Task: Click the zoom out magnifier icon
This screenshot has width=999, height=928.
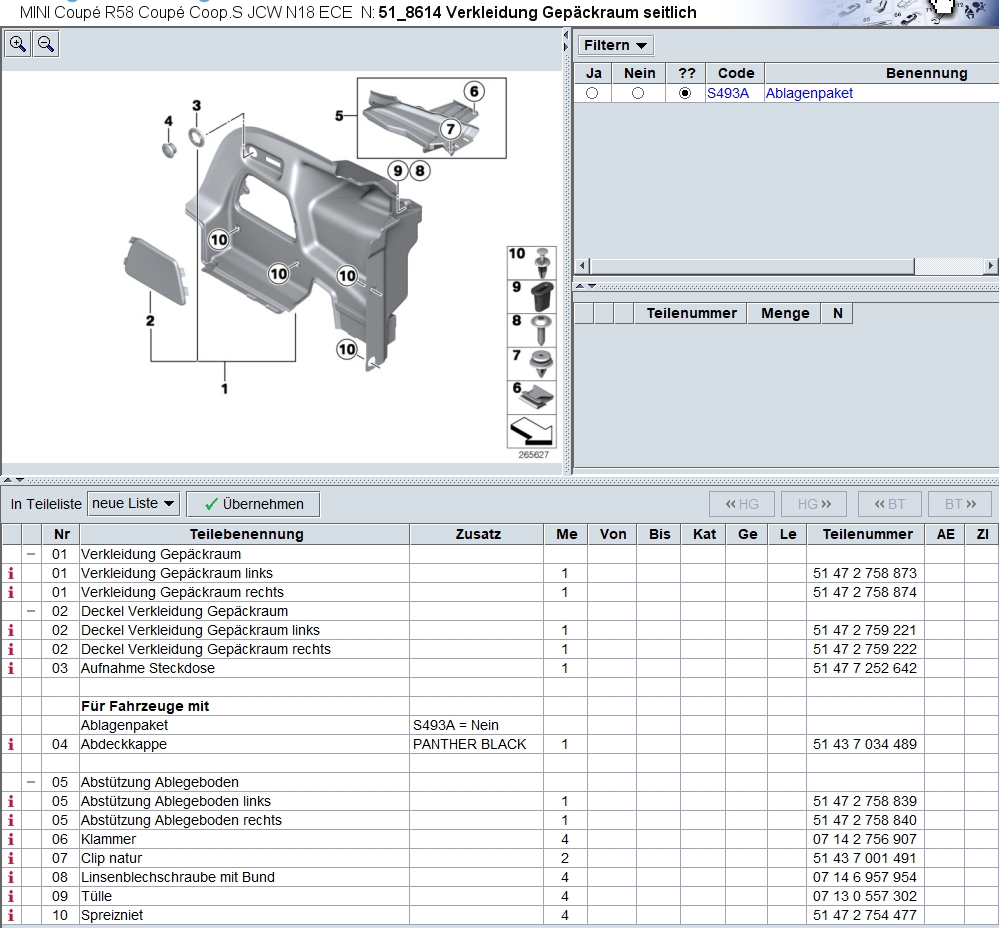Action: pyautogui.click(x=46, y=44)
